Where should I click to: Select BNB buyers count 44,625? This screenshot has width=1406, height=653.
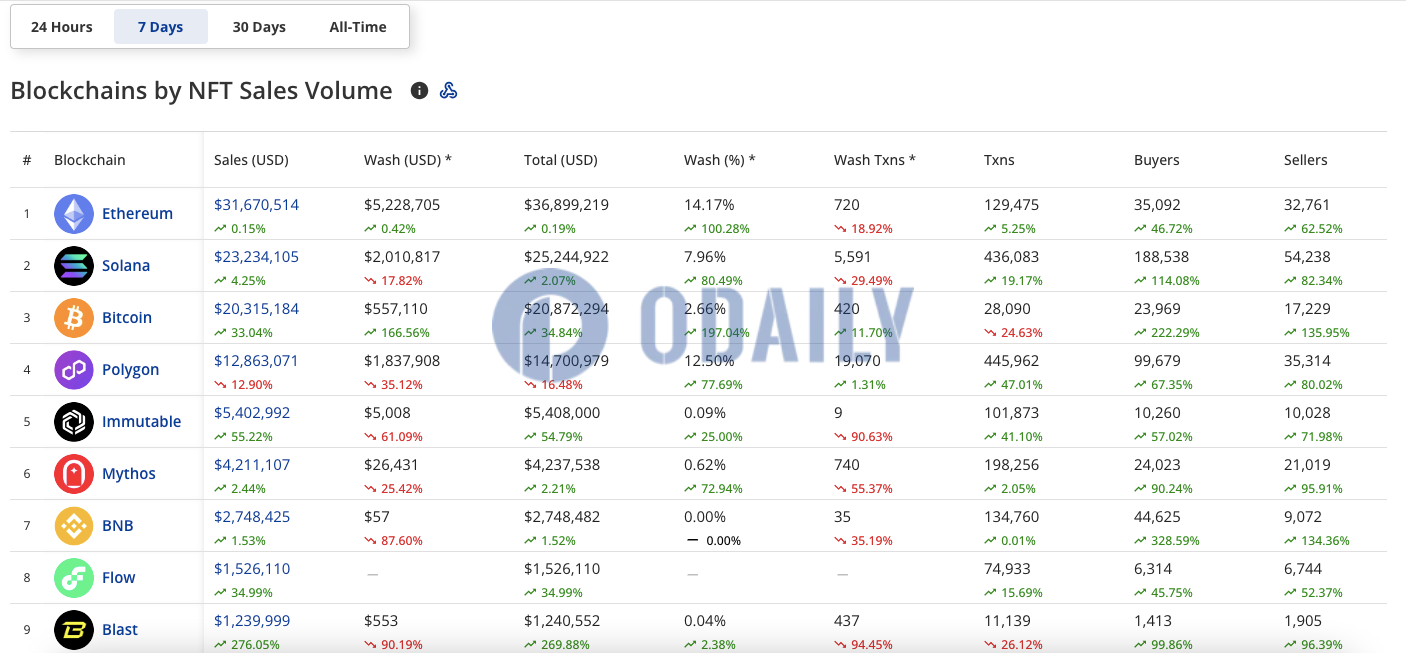pyautogui.click(x=1157, y=517)
